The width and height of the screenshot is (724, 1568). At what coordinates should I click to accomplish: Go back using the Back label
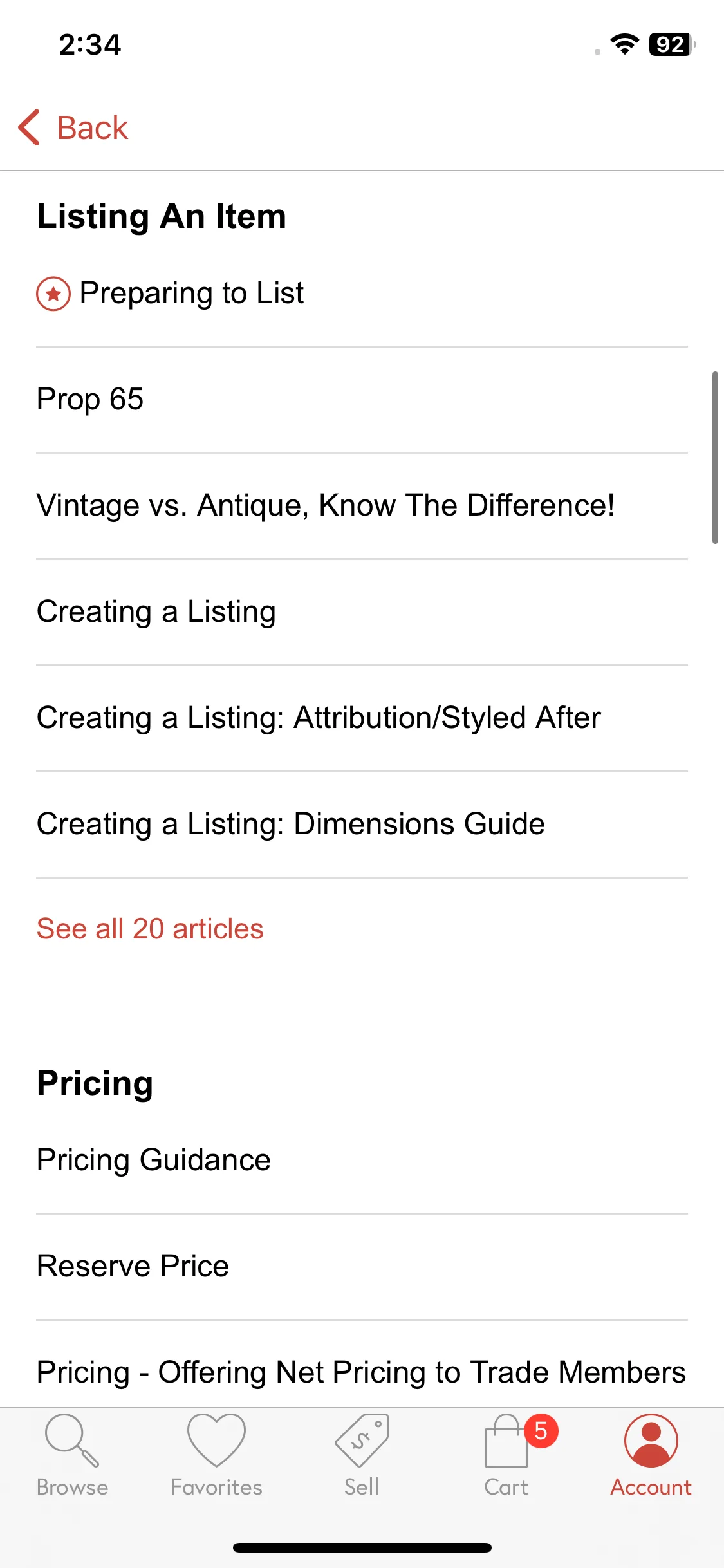click(93, 127)
